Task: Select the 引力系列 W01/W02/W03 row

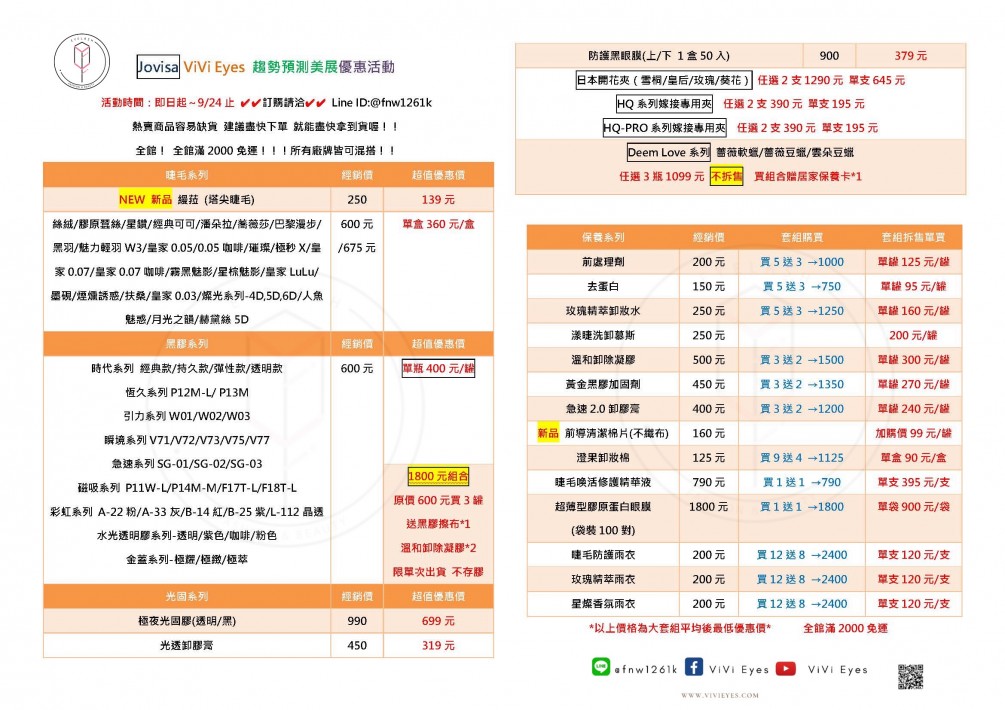Action: [187, 416]
